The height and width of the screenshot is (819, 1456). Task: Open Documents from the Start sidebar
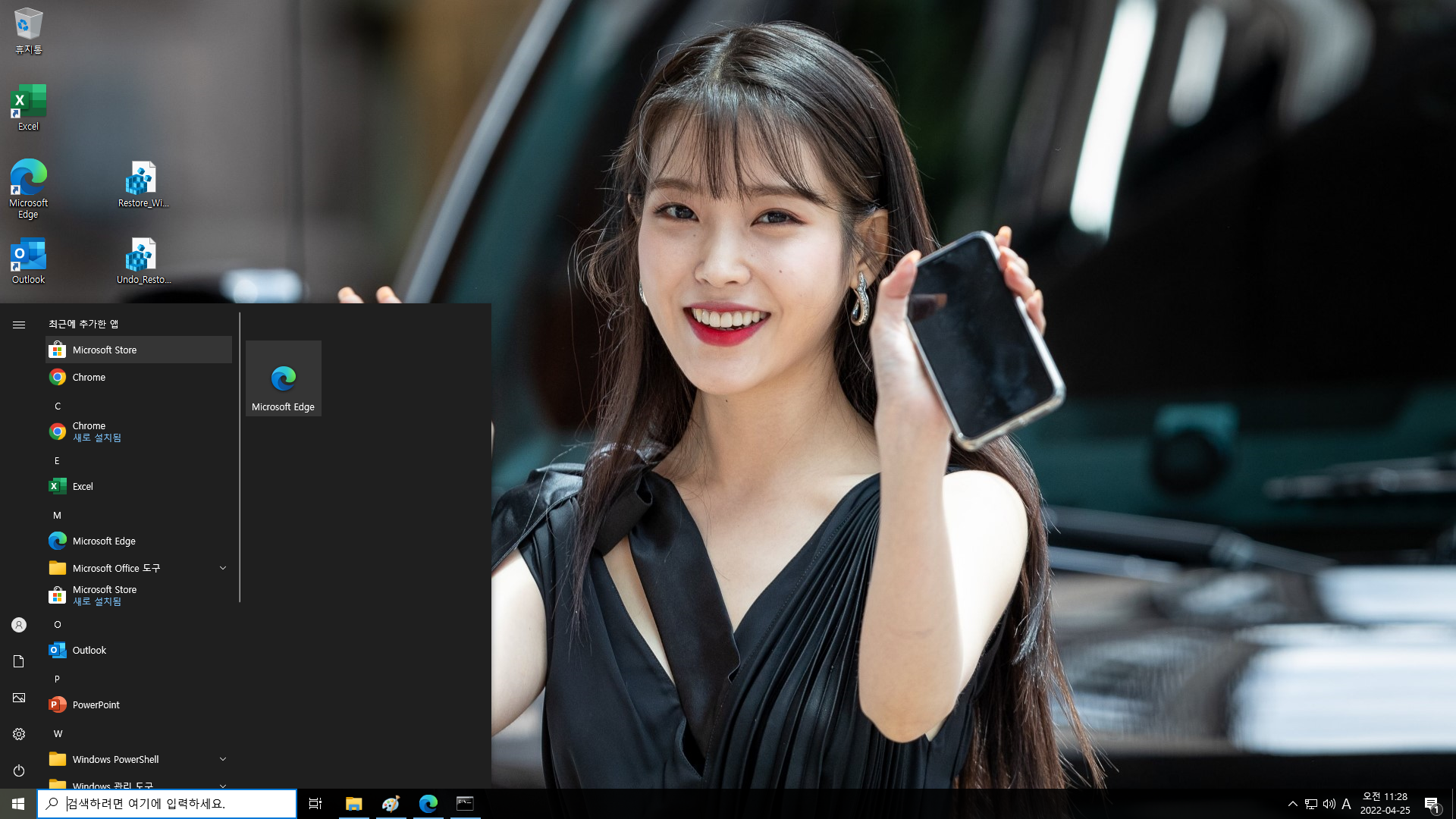tap(19, 661)
